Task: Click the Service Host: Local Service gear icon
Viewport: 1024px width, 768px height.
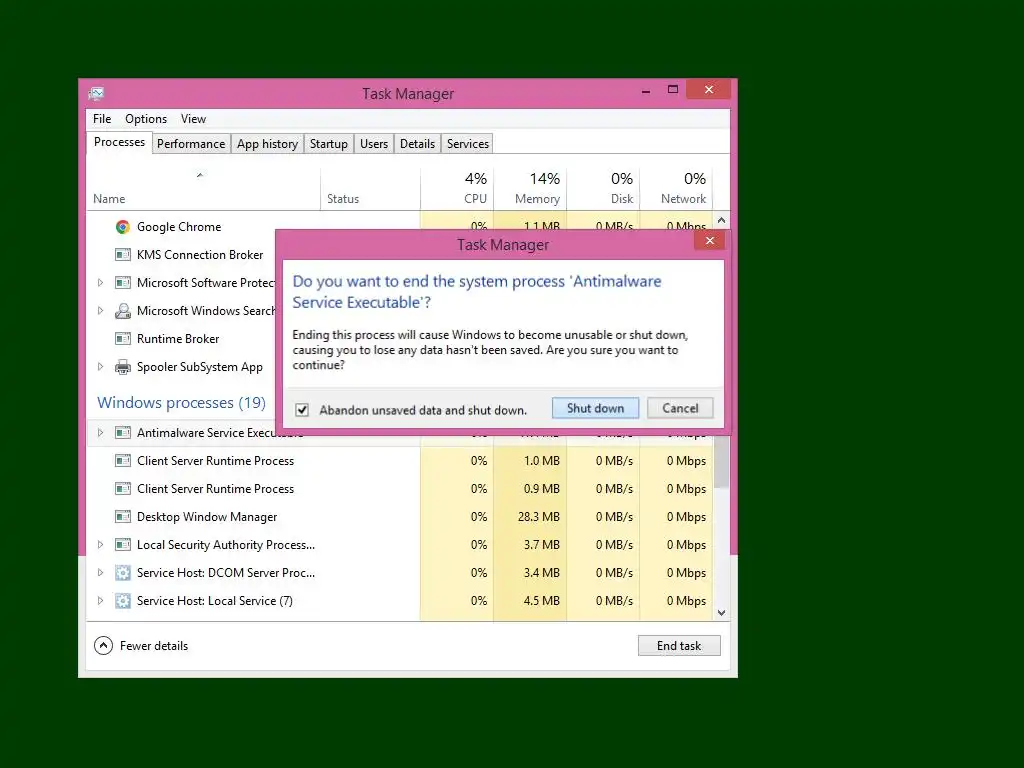Action: 122,601
